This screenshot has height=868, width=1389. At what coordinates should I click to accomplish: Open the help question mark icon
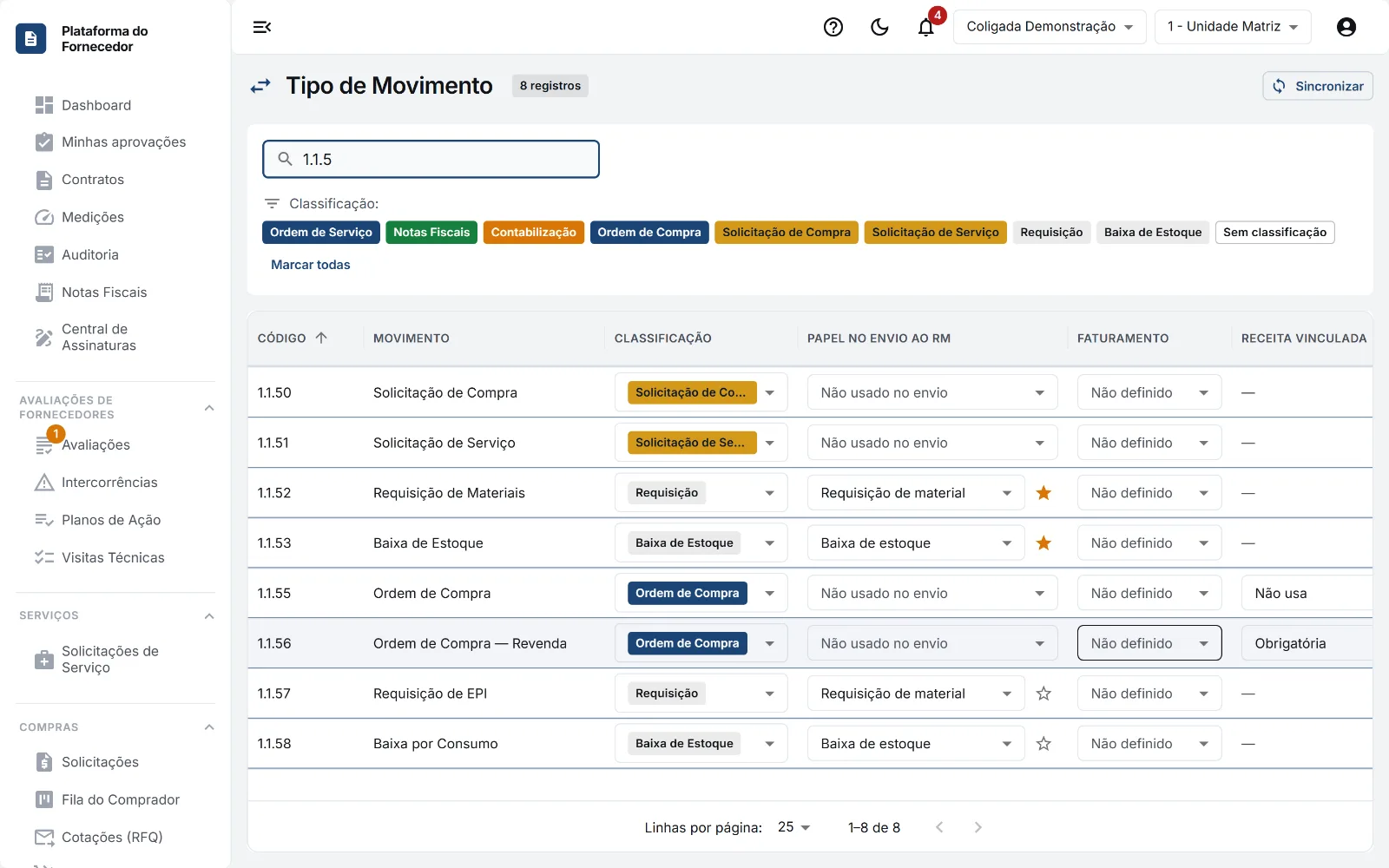(x=833, y=27)
